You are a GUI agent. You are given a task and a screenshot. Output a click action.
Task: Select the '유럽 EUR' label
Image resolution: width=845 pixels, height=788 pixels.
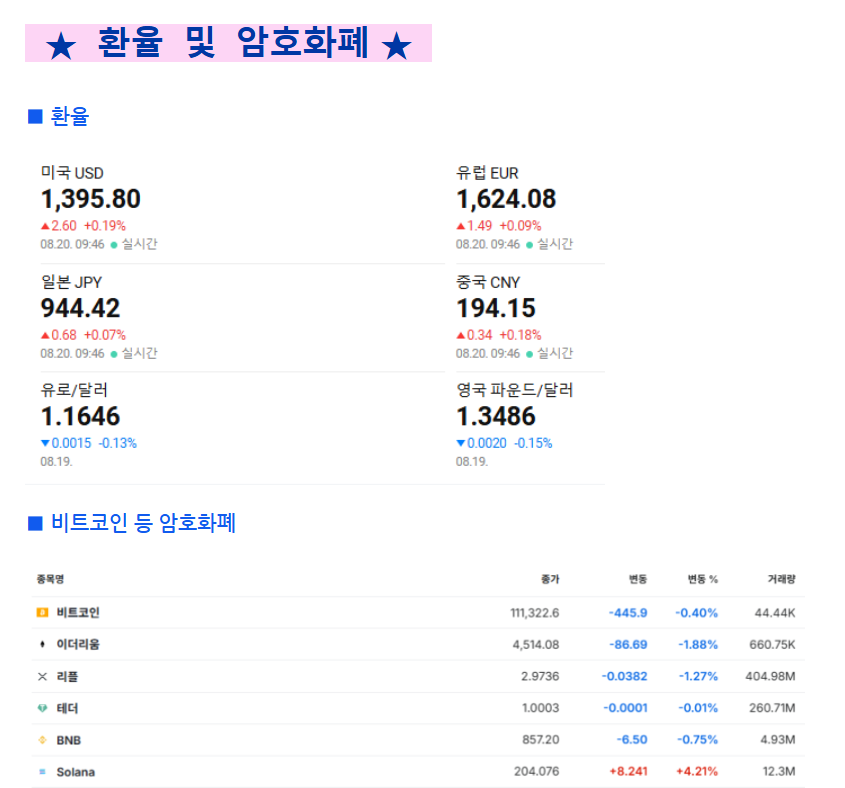[487, 173]
